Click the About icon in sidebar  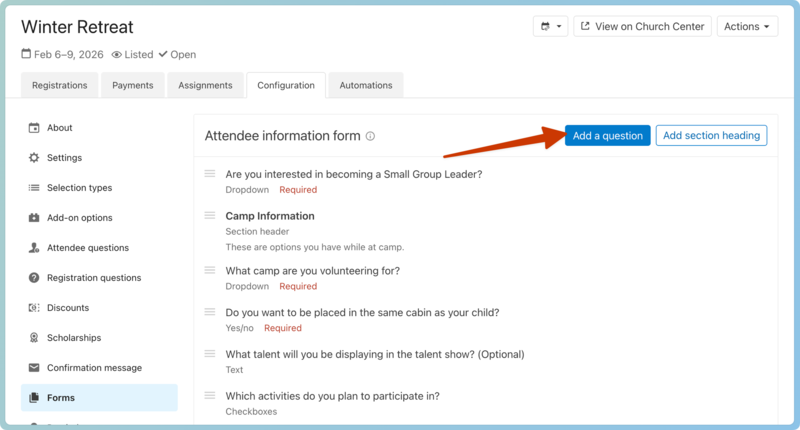[34, 128]
